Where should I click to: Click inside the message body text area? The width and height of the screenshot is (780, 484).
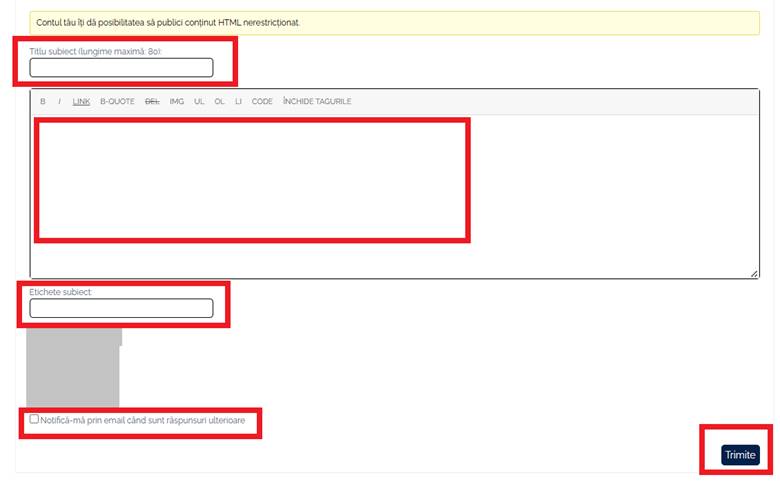pyautogui.click(x=250, y=180)
